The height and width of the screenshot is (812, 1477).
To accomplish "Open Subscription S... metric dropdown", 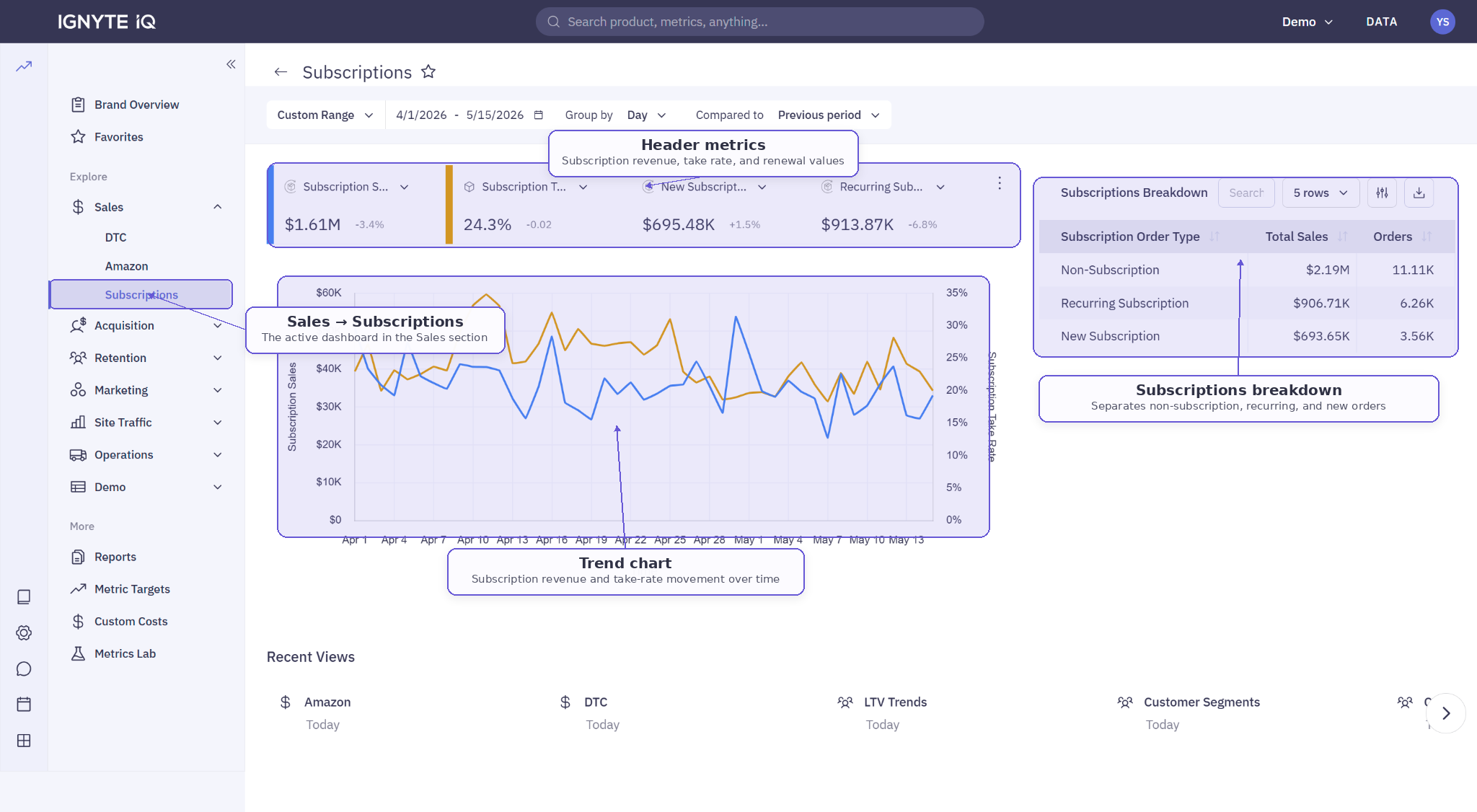I will (x=405, y=187).
